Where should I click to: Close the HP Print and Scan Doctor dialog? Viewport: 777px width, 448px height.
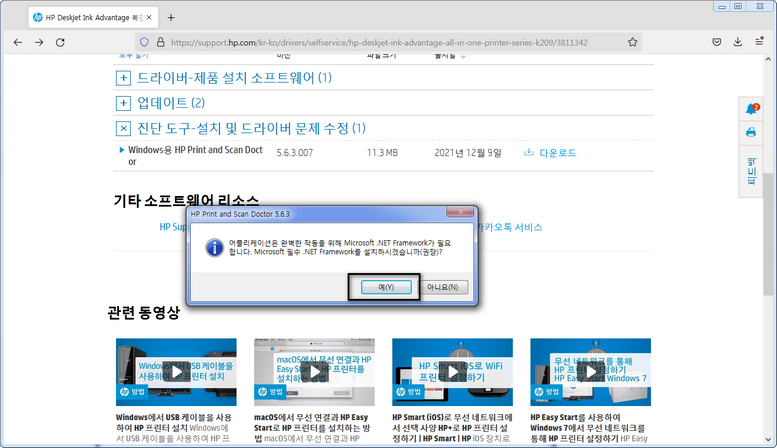(460, 212)
